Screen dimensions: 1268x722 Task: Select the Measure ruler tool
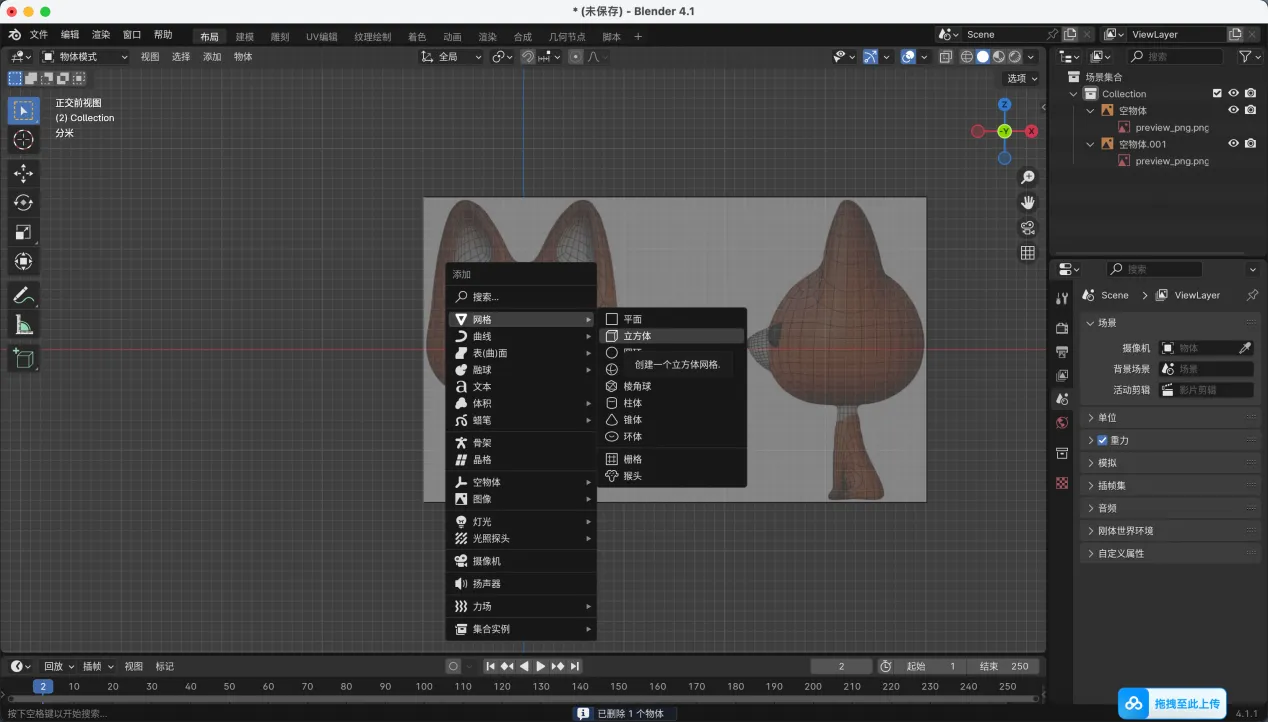[x=23, y=325]
